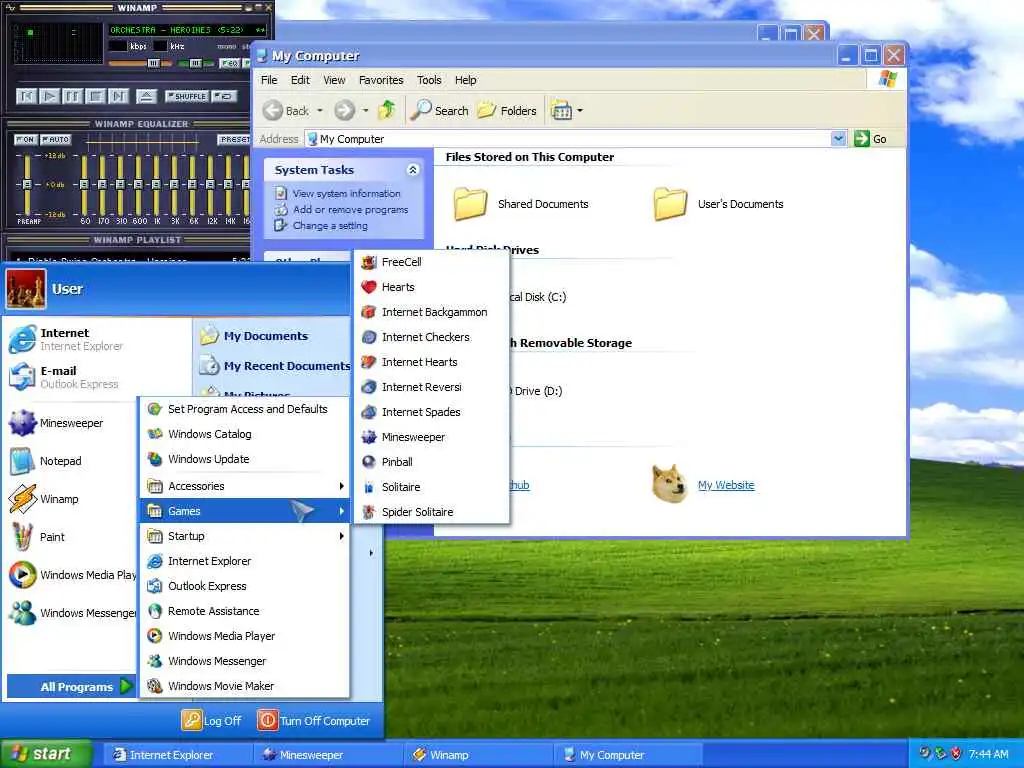Launch Solitaire from Games menu
The image size is (1024, 768).
[431, 487]
